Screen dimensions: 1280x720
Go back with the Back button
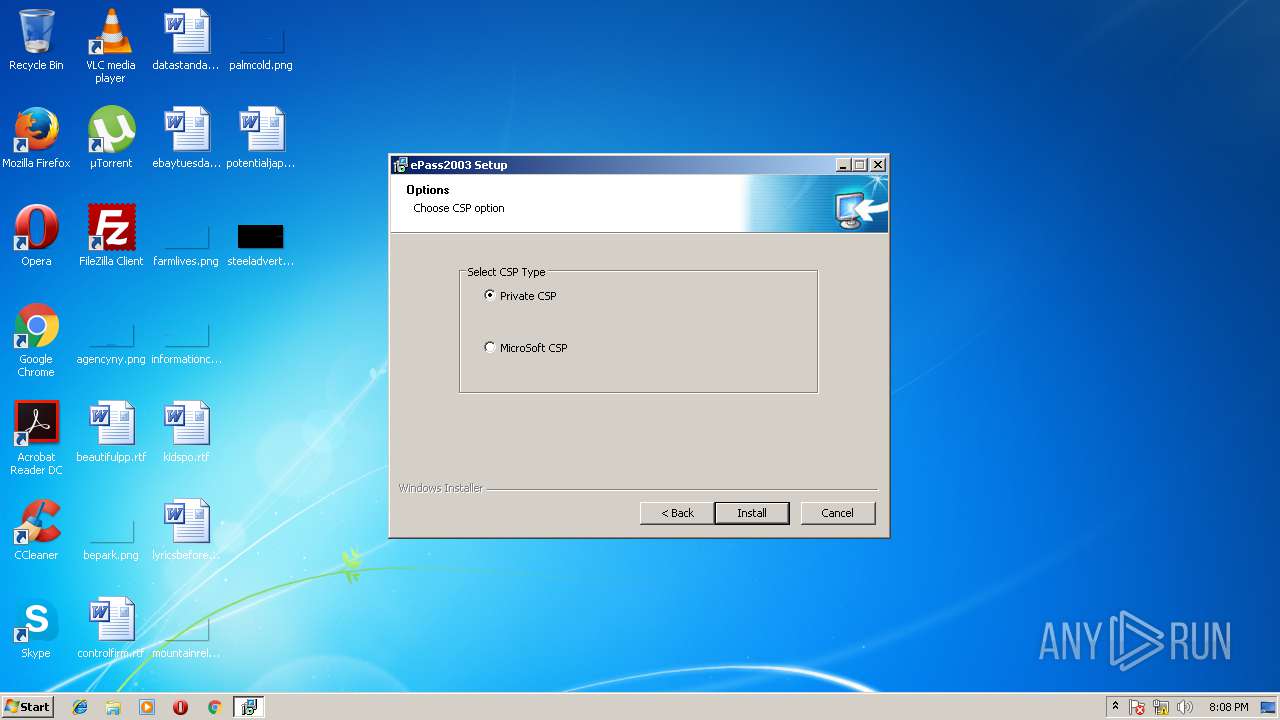[x=677, y=513]
